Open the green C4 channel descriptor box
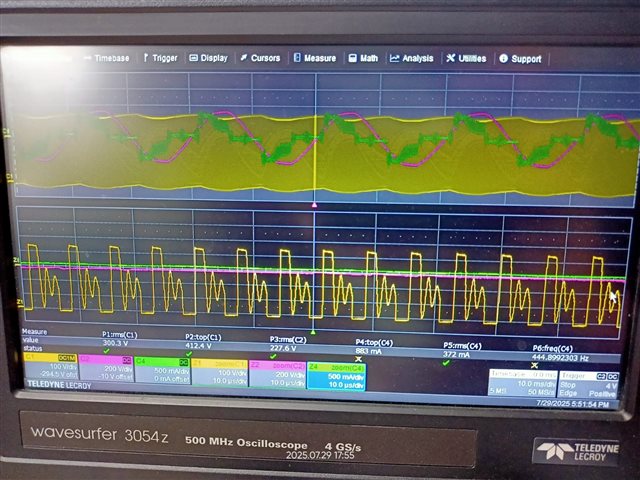640x480 pixels. click(162, 370)
